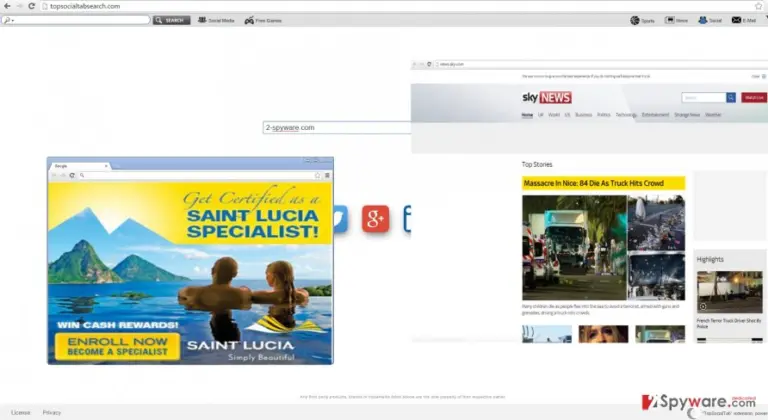Image resolution: width=768 pixels, height=420 pixels.
Task: Open the Privacy footer link
Action: (51, 412)
